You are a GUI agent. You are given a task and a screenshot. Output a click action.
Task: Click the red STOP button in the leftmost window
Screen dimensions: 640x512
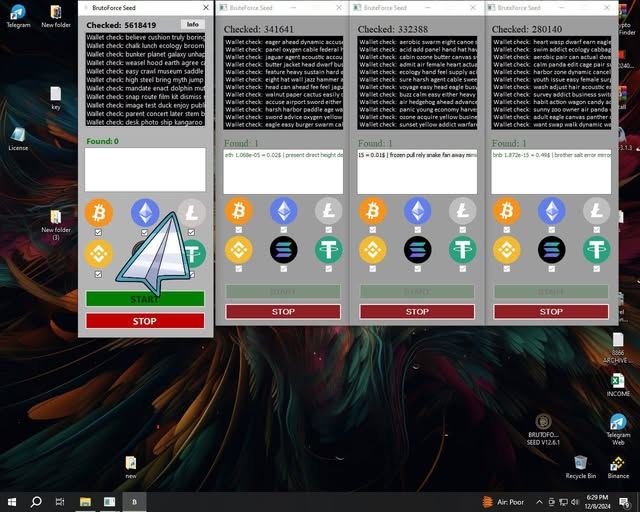tap(145, 321)
